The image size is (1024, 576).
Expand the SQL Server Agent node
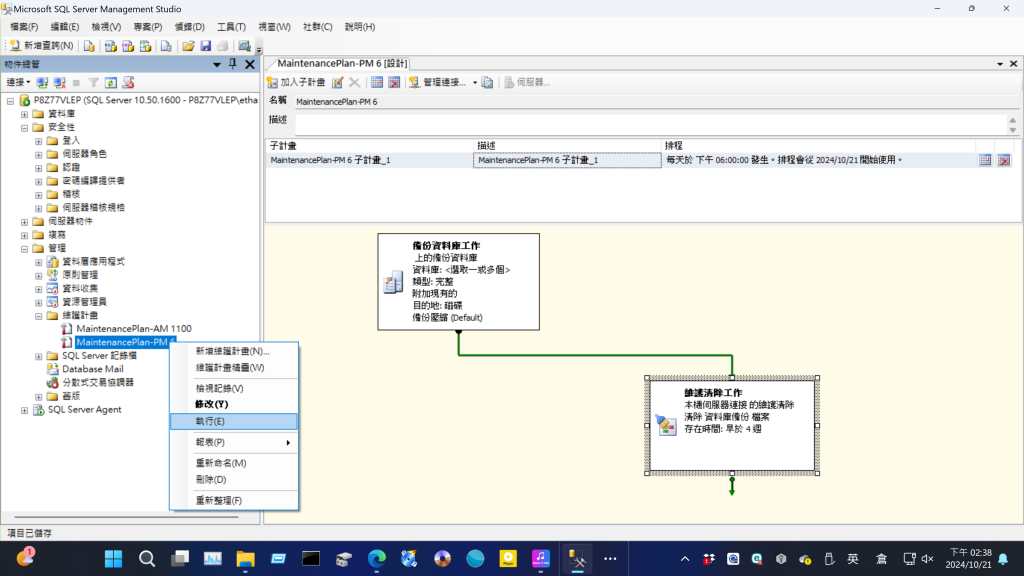tap(25, 409)
